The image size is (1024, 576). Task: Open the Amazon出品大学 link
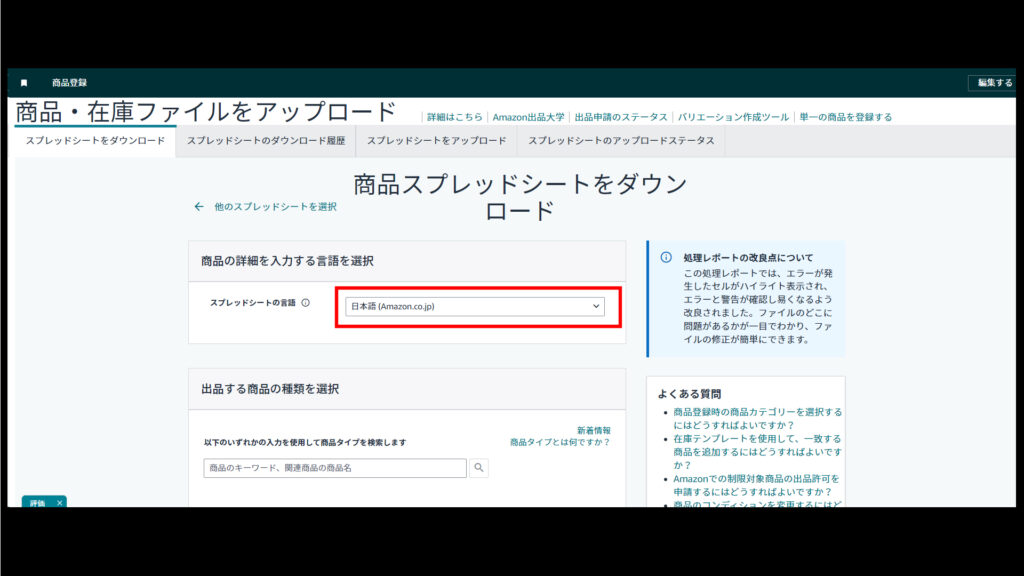click(x=528, y=117)
